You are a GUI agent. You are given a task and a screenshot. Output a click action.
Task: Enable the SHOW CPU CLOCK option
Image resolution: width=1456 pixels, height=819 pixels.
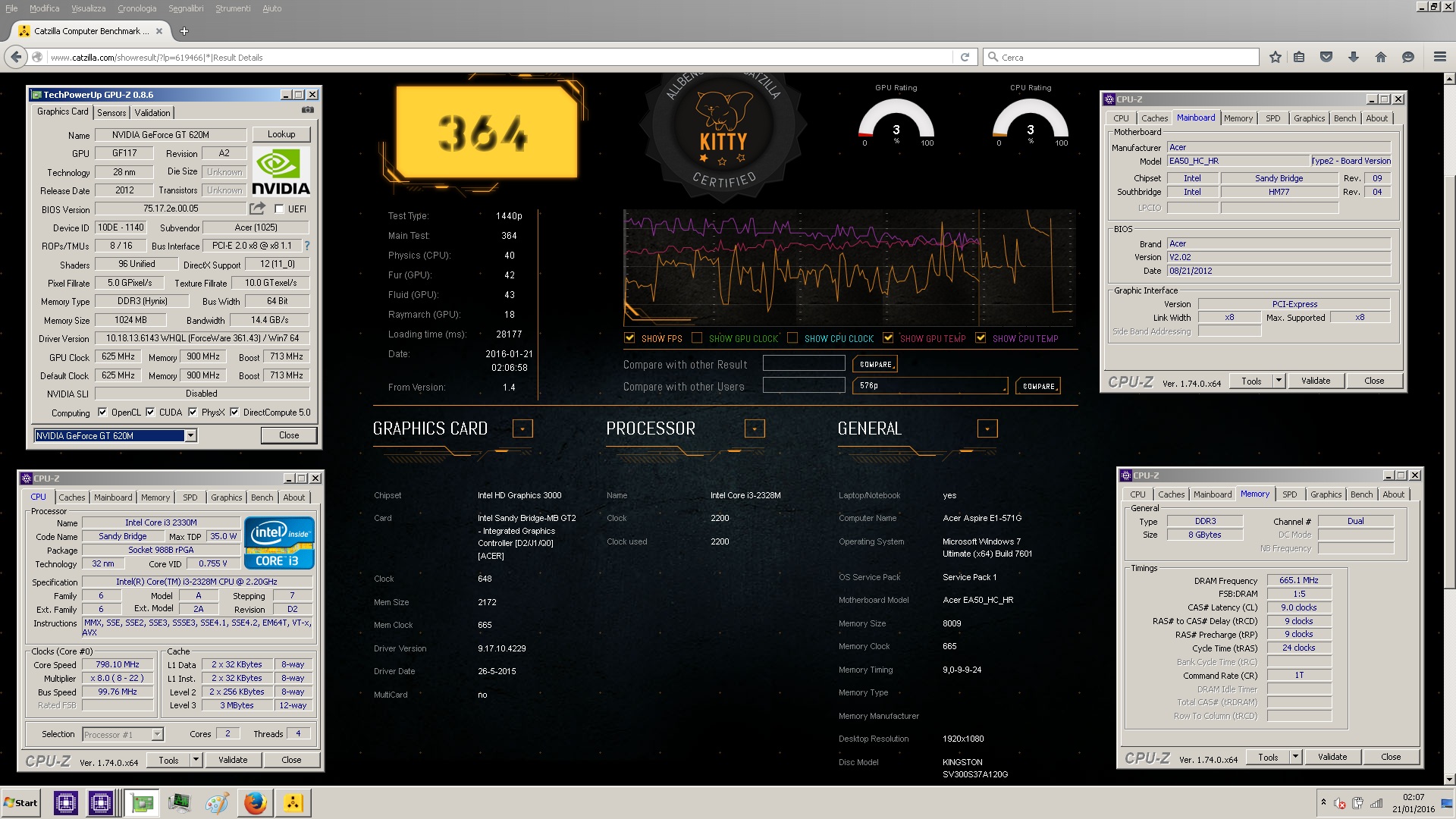792,338
